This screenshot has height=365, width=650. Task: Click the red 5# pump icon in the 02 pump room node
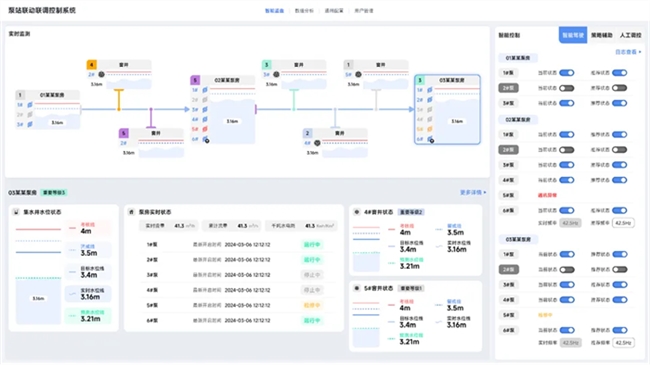pos(205,129)
